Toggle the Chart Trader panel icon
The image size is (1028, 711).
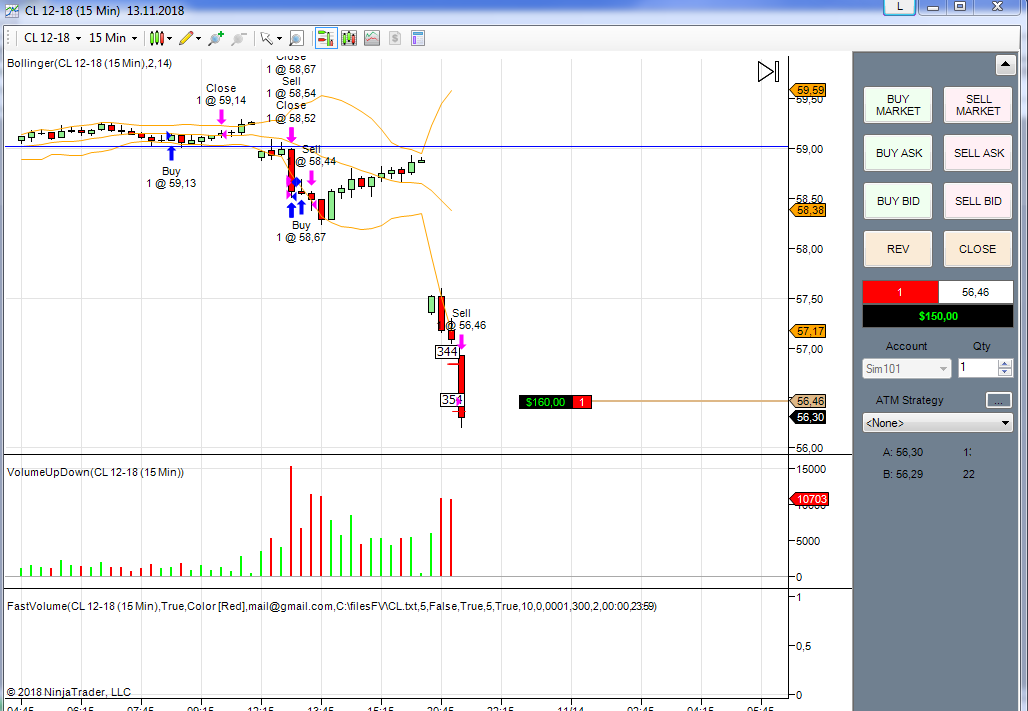point(326,38)
